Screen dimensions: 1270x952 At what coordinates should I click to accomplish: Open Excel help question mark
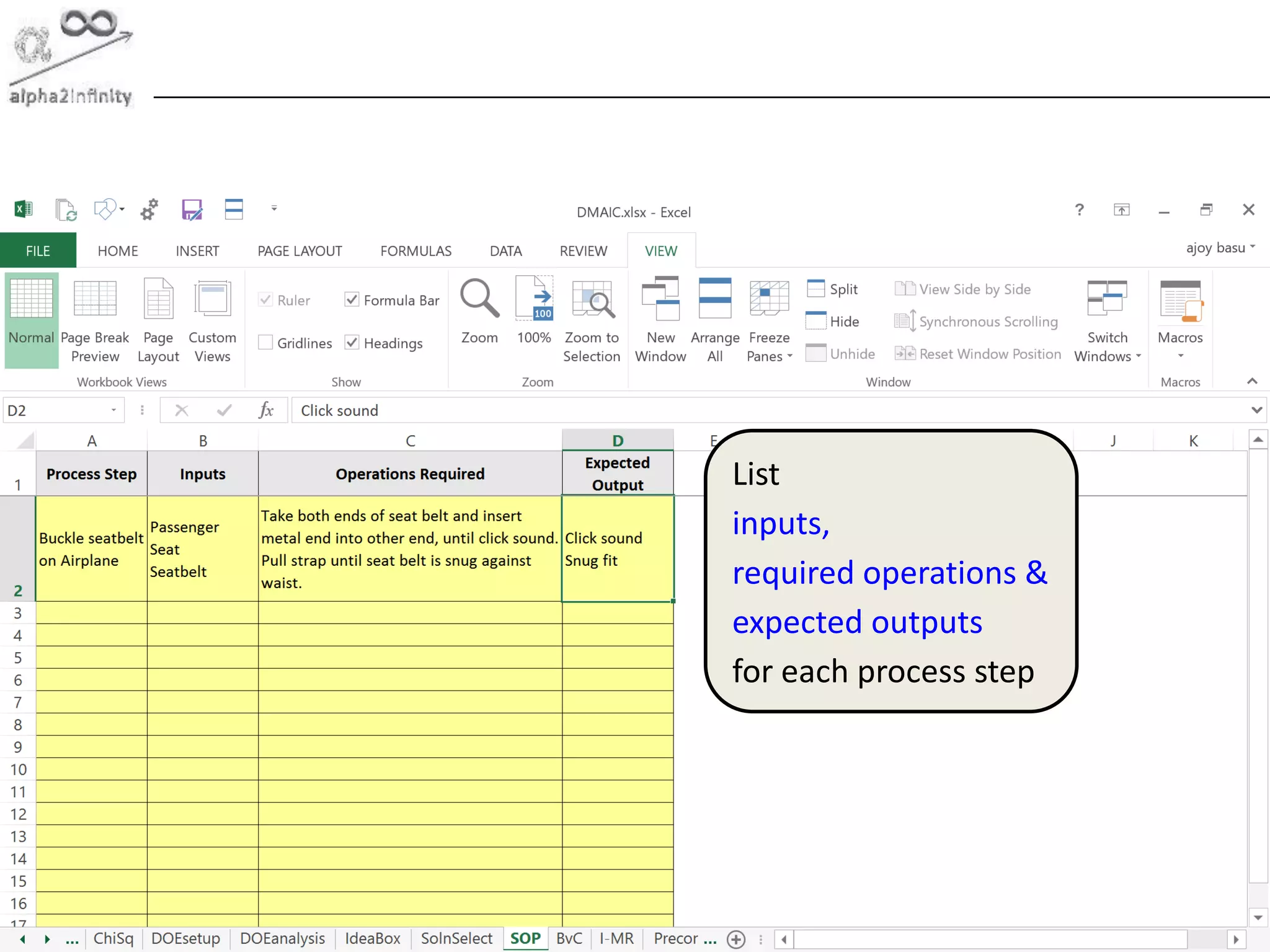tap(1080, 210)
